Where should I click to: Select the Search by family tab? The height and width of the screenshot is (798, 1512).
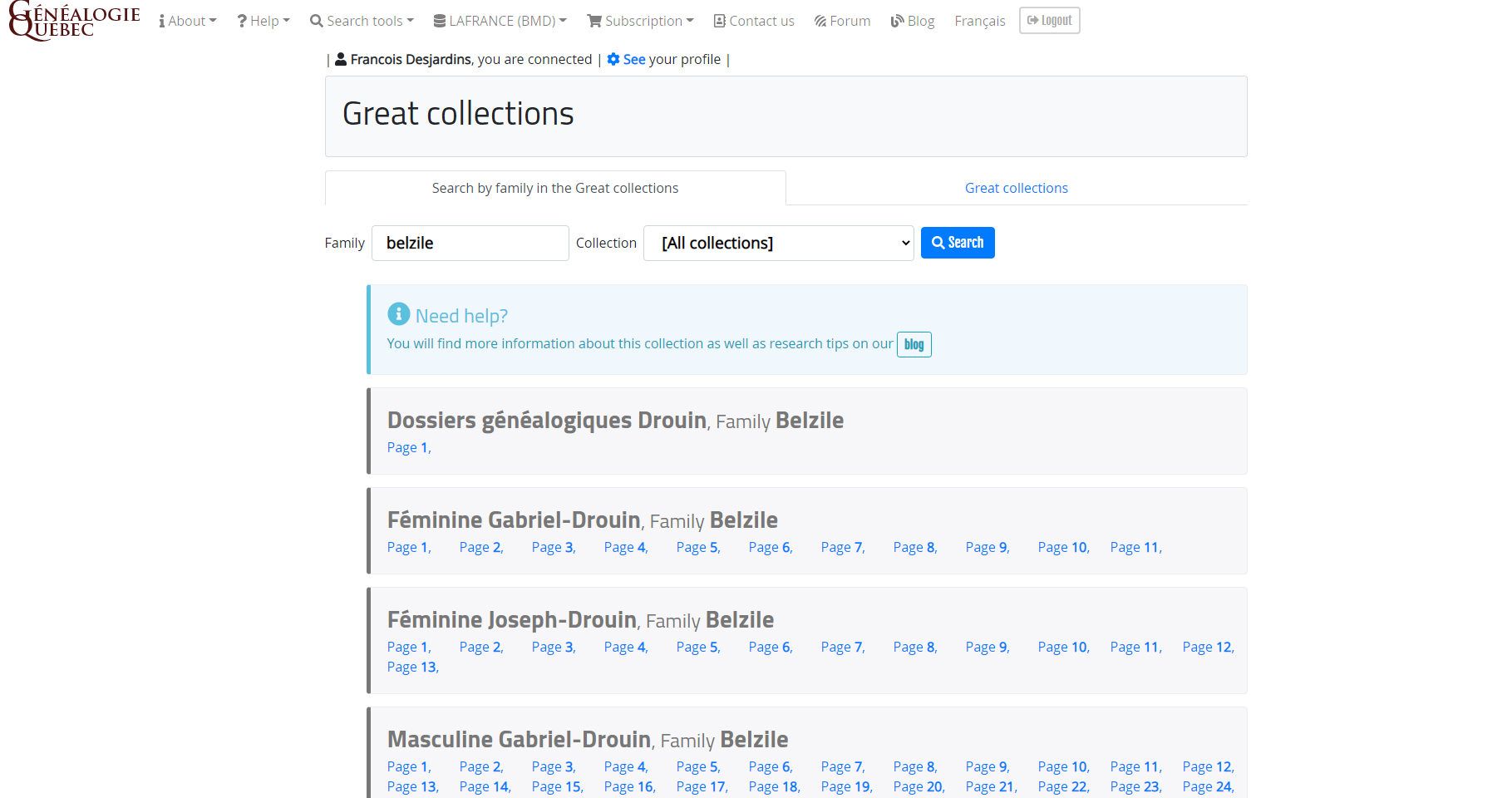click(x=555, y=188)
